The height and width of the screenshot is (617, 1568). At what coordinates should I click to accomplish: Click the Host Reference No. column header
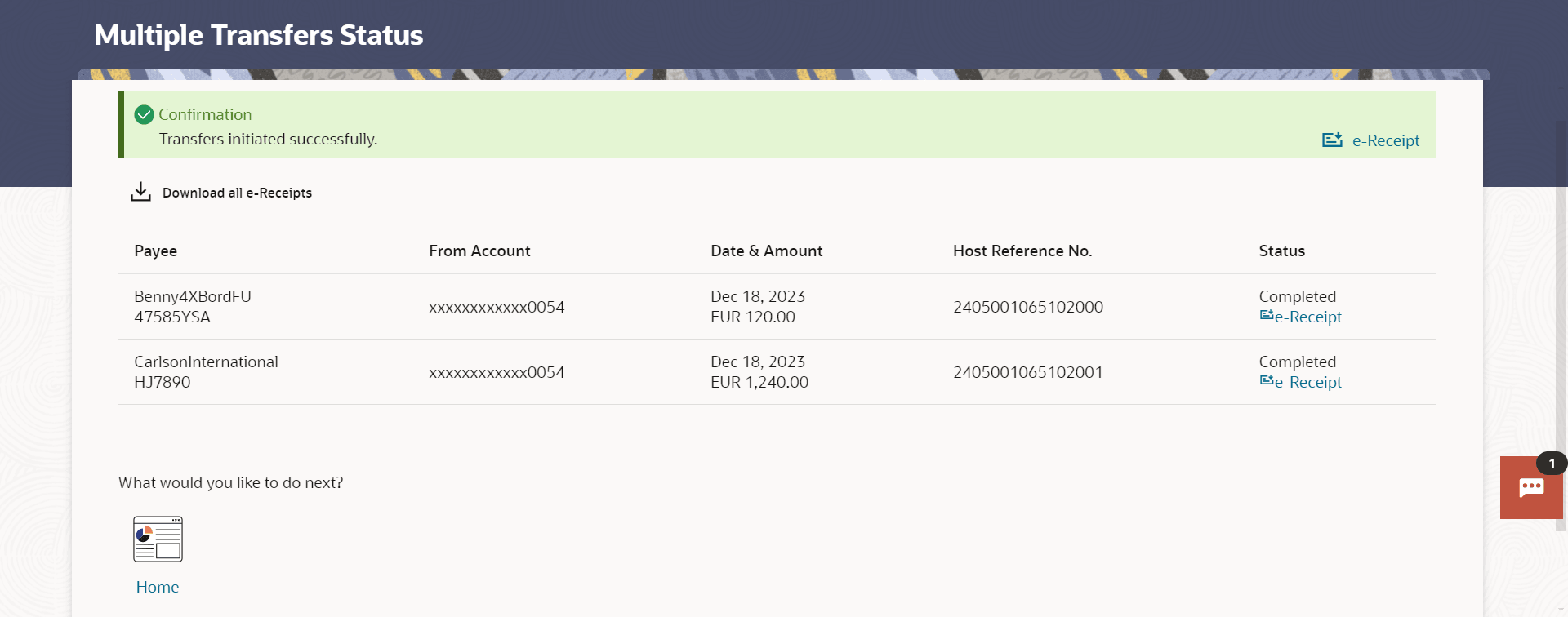1022,251
